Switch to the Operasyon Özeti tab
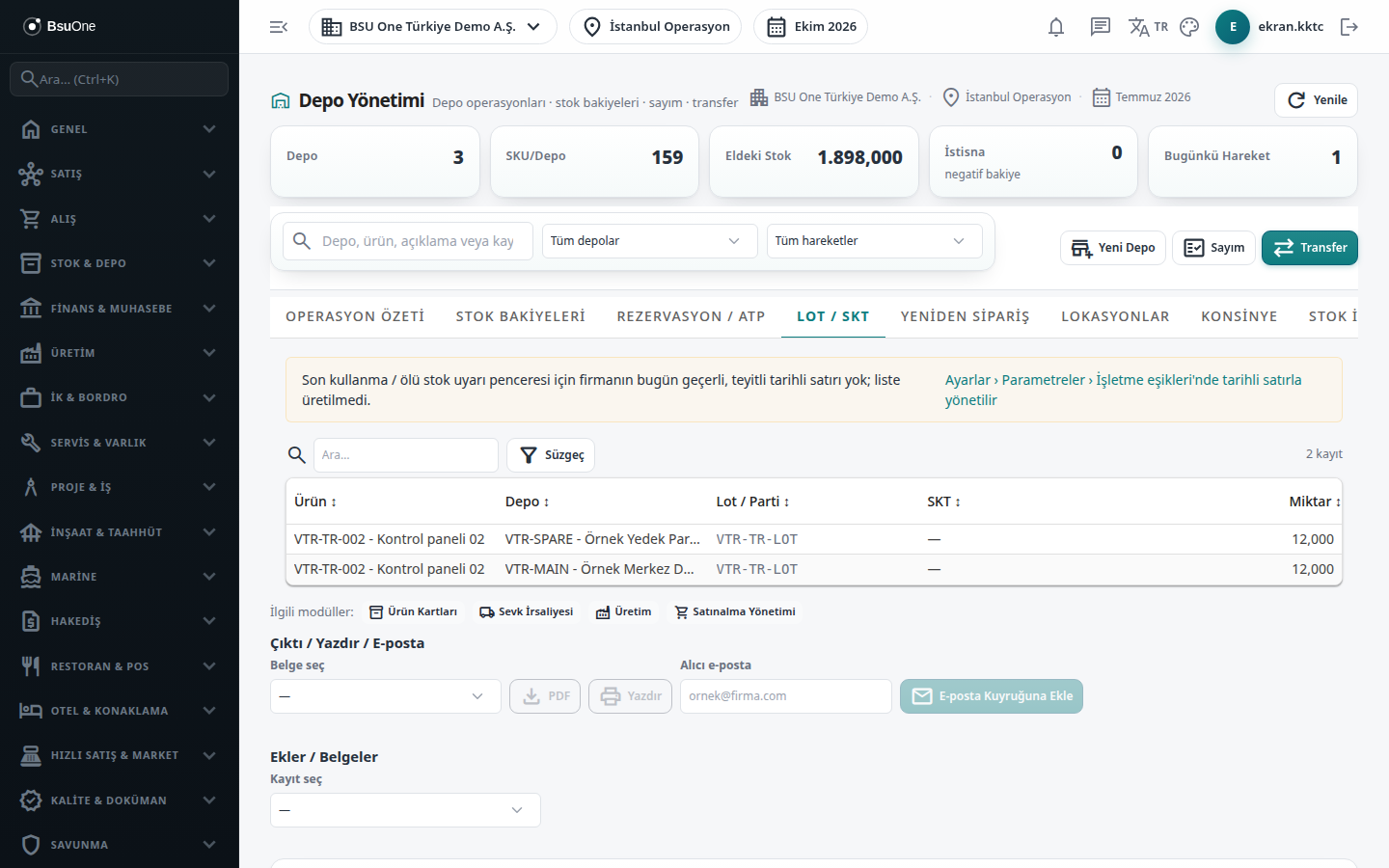 355,316
